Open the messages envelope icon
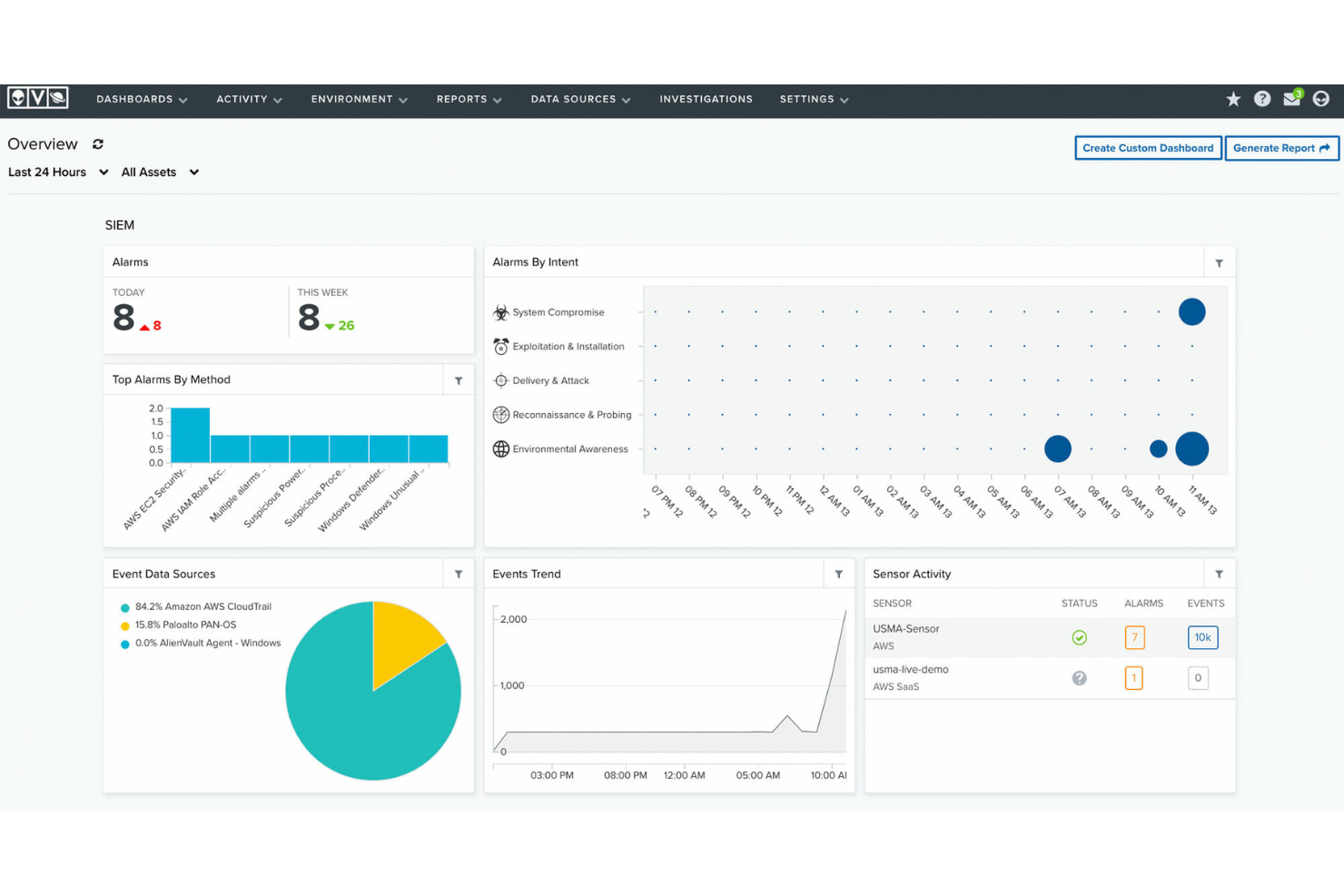This screenshot has height=896, width=1344. point(1291,99)
